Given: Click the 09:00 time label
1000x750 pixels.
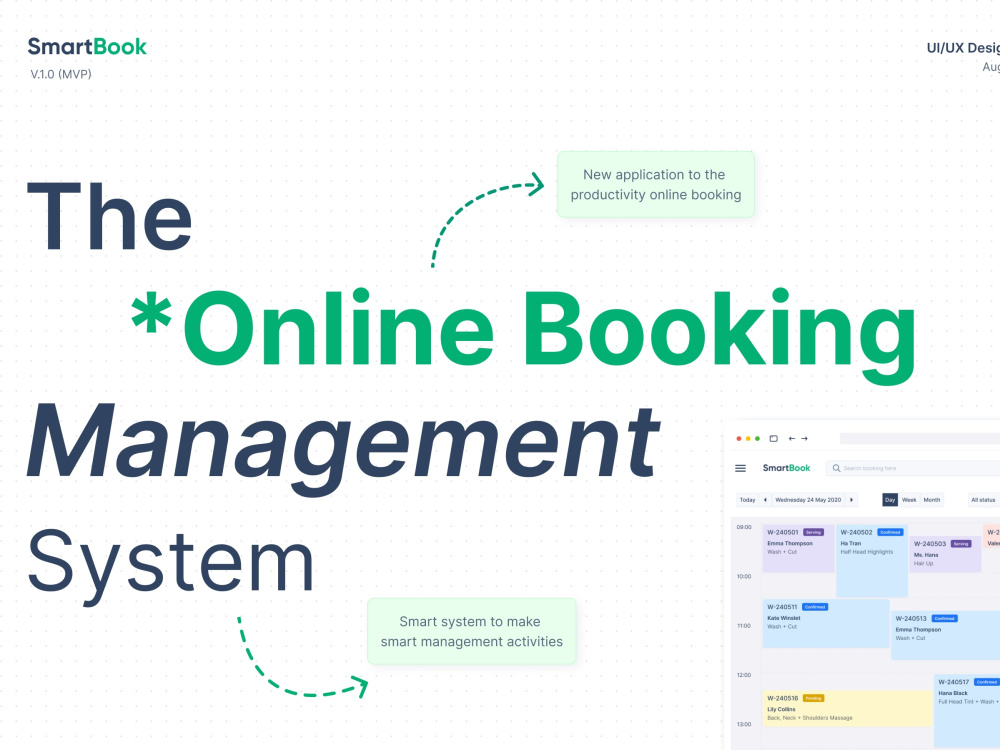Looking at the screenshot, I should tap(744, 527).
